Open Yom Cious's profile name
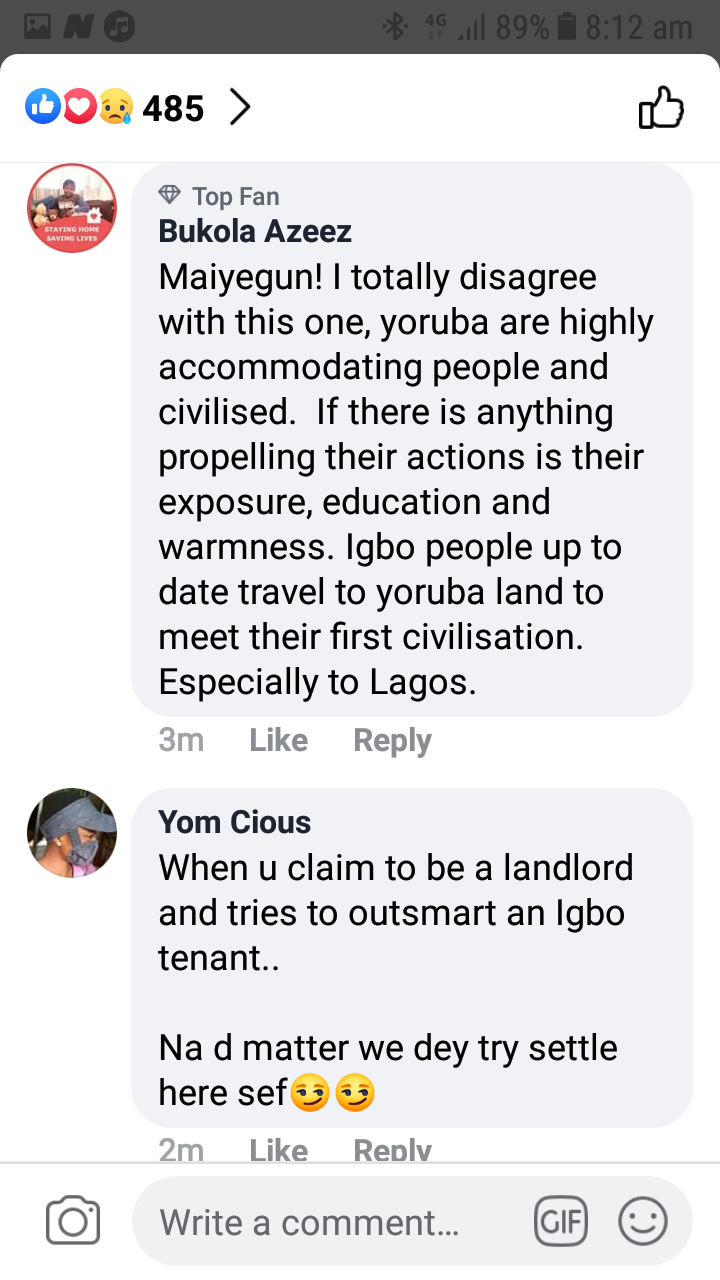 click(x=234, y=822)
